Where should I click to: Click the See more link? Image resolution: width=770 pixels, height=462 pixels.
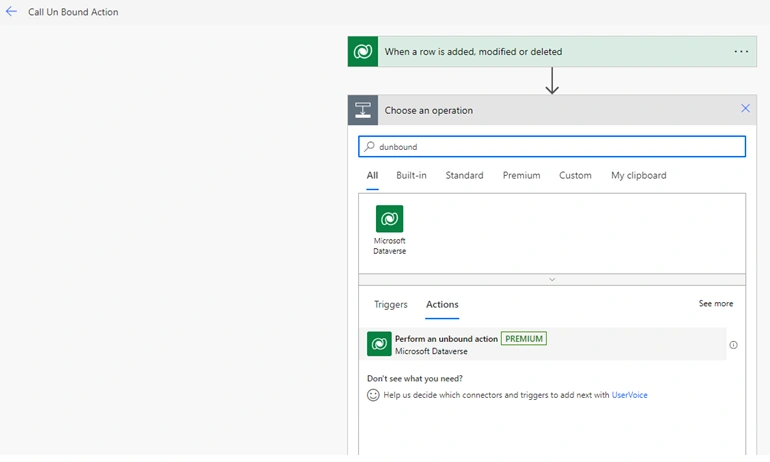(x=716, y=303)
